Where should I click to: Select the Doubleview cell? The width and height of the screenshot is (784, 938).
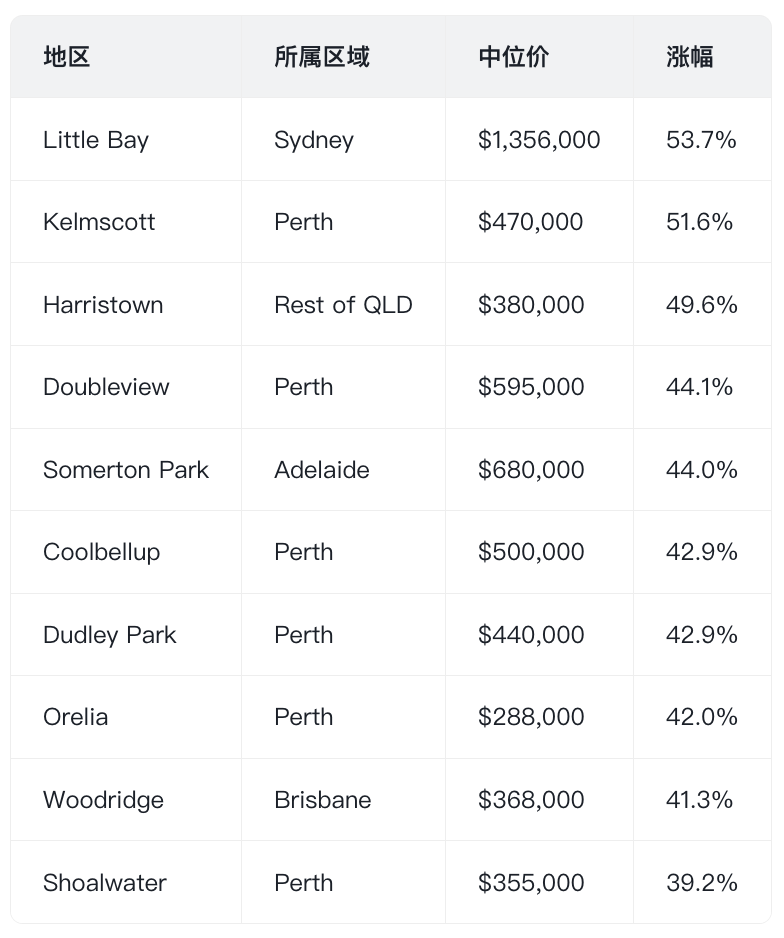click(x=106, y=387)
